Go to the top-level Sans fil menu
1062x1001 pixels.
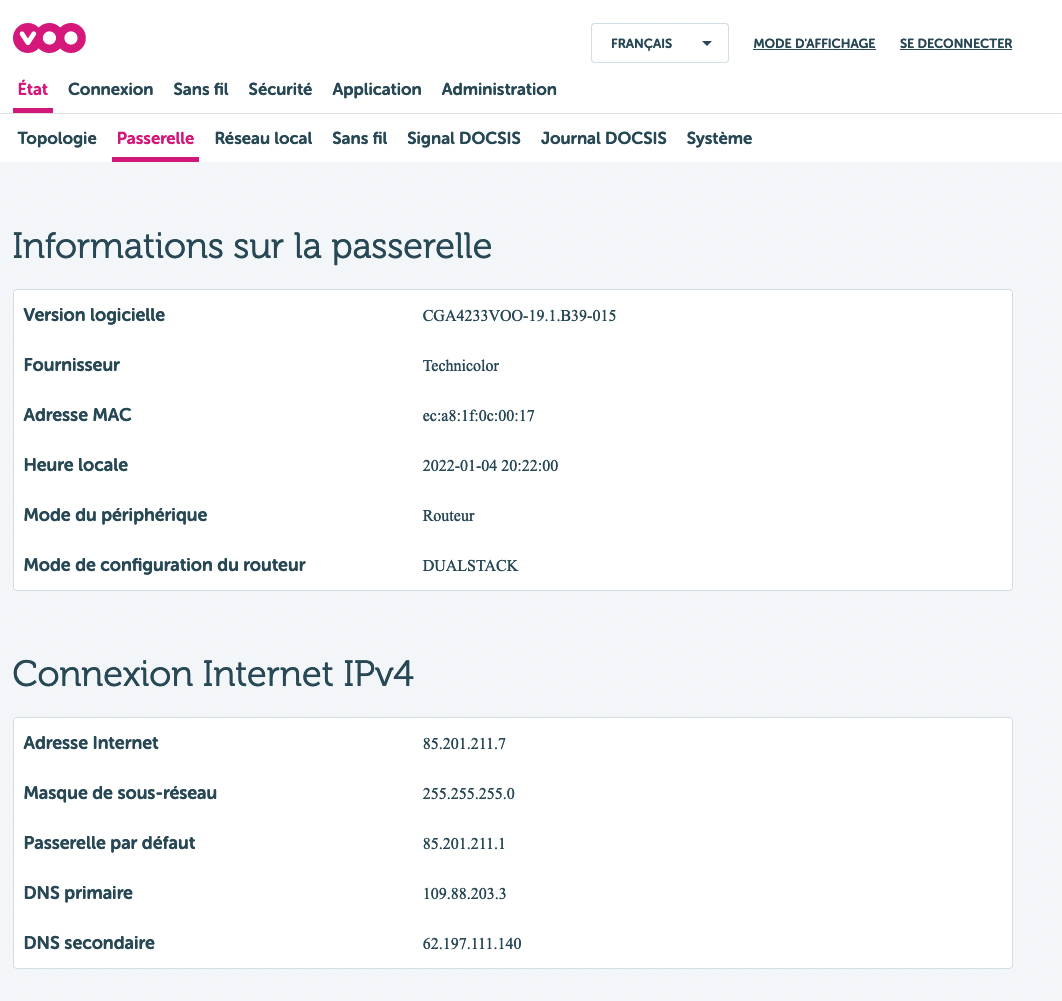[x=200, y=89]
